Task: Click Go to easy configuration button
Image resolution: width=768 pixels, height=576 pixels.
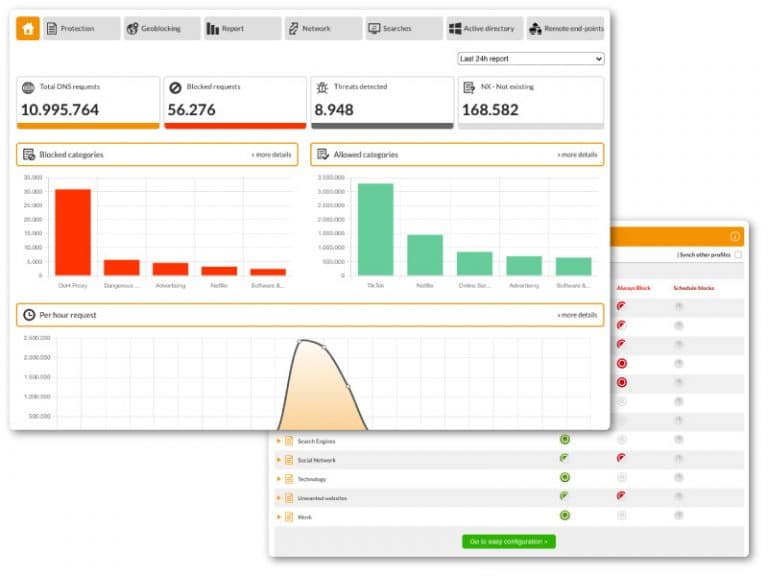Action: 509,541
